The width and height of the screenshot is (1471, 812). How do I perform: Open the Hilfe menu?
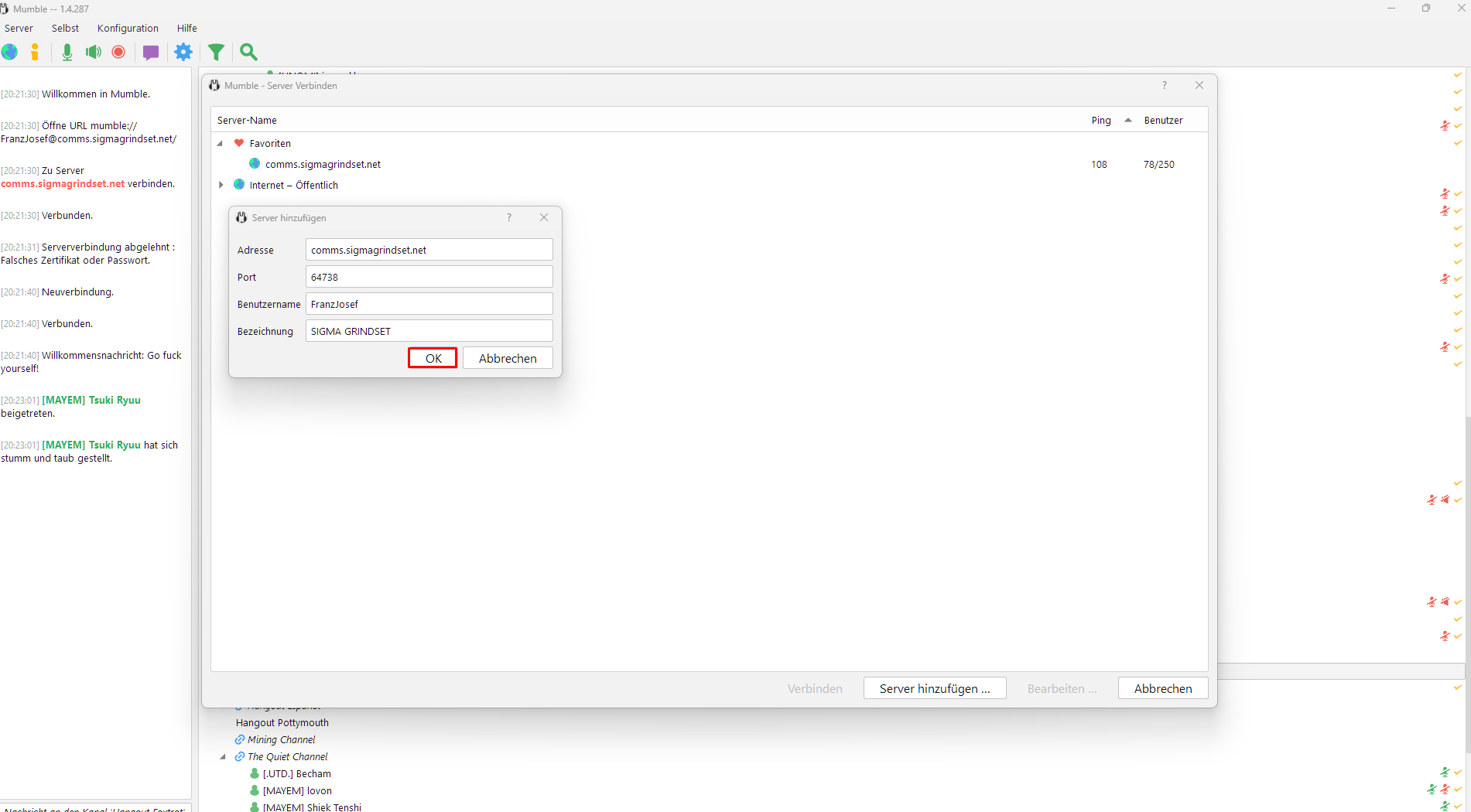186,28
